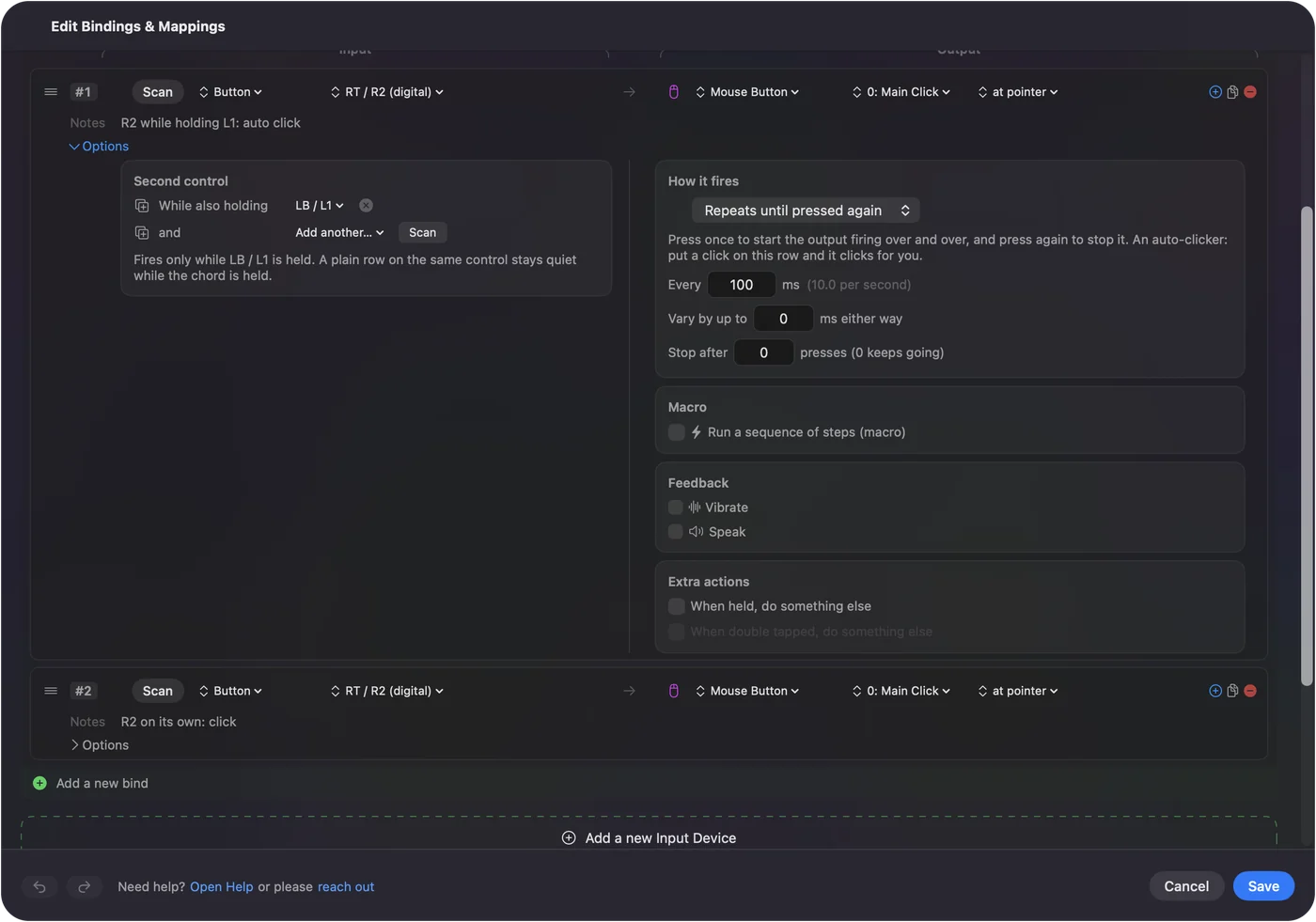Open 'at pointer' dropdown in row #1

[1018, 92]
